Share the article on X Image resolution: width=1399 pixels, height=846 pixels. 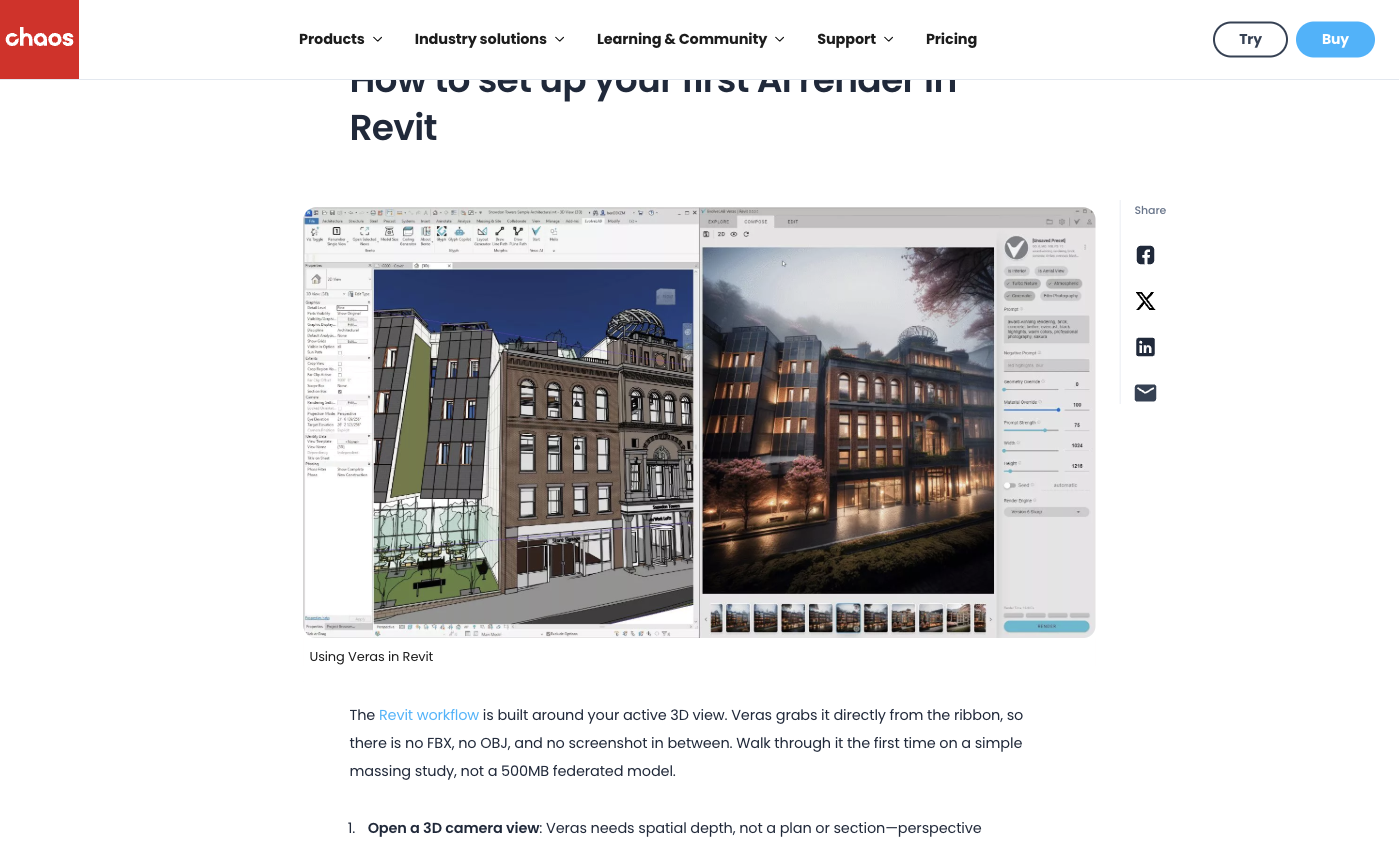(1145, 301)
